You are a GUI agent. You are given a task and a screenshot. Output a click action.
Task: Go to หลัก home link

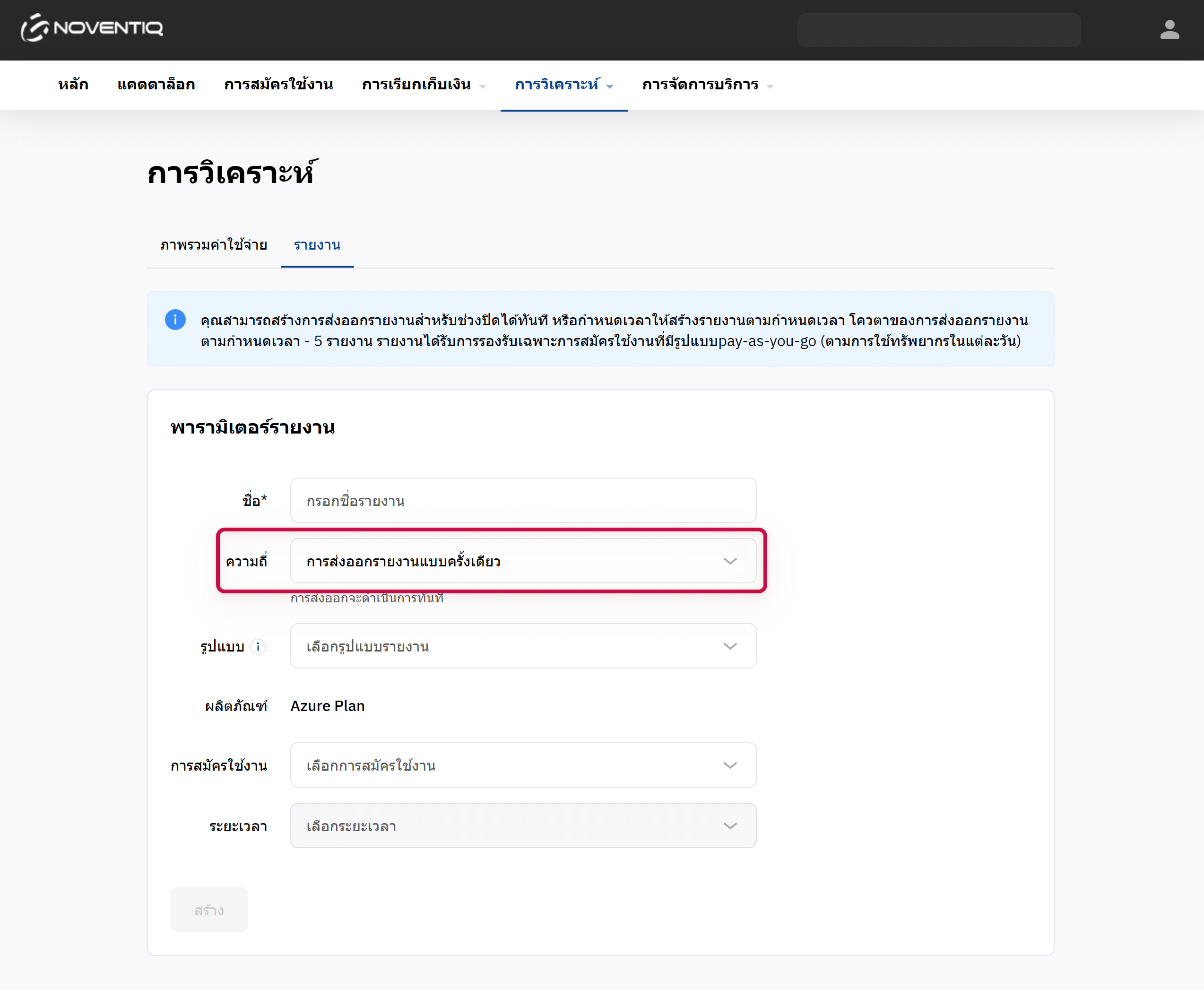tap(73, 85)
